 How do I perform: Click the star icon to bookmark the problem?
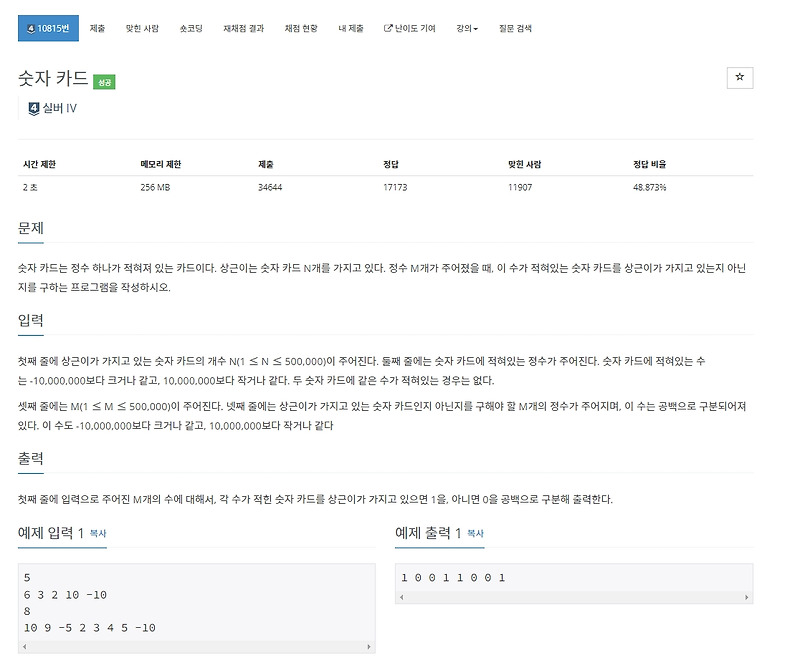click(x=742, y=78)
